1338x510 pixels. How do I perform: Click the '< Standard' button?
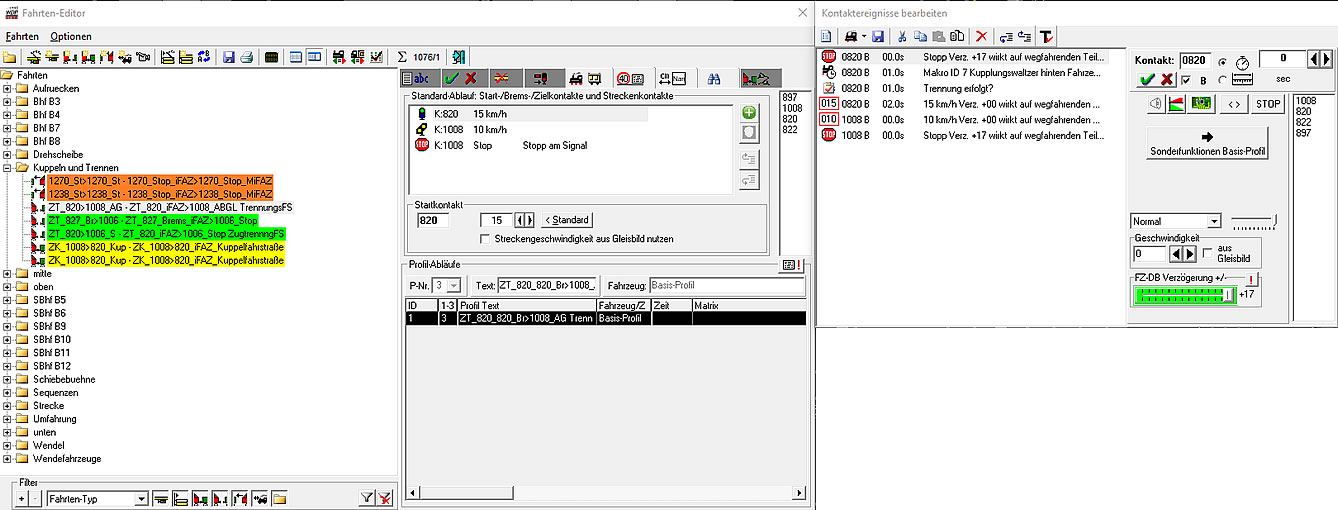(x=567, y=220)
